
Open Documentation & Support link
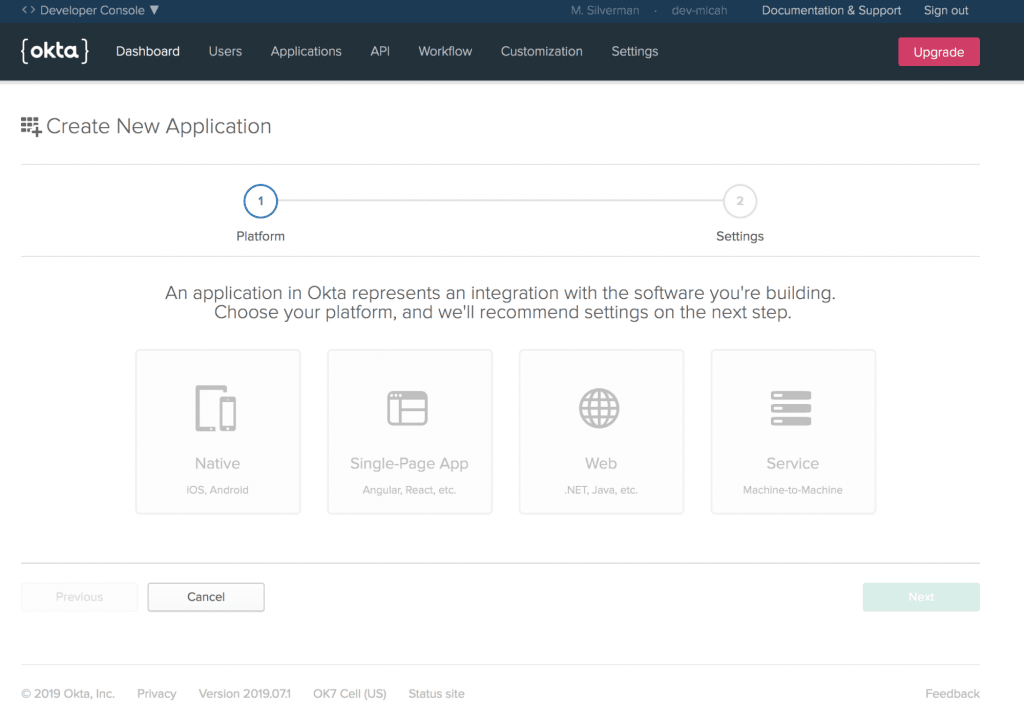831,10
